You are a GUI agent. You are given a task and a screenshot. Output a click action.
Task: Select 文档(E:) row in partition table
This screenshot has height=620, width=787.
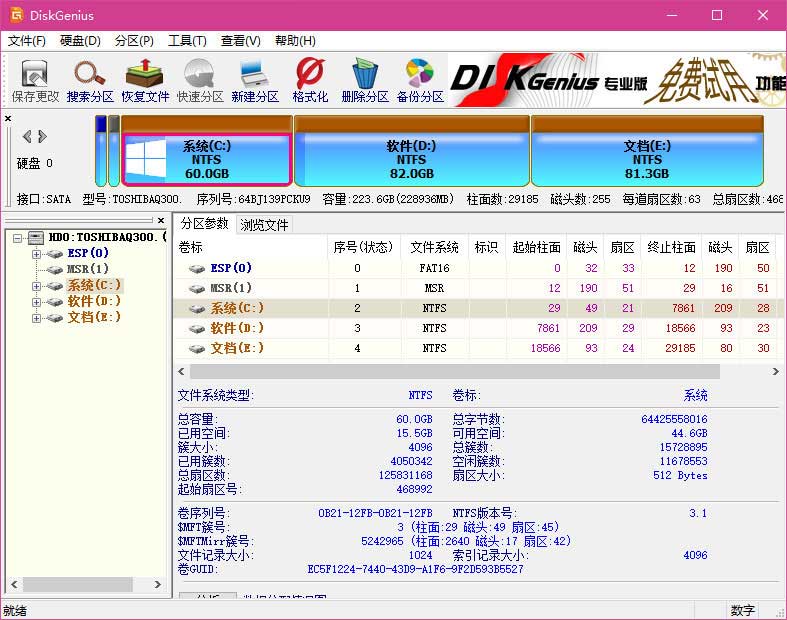coord(476,348)
